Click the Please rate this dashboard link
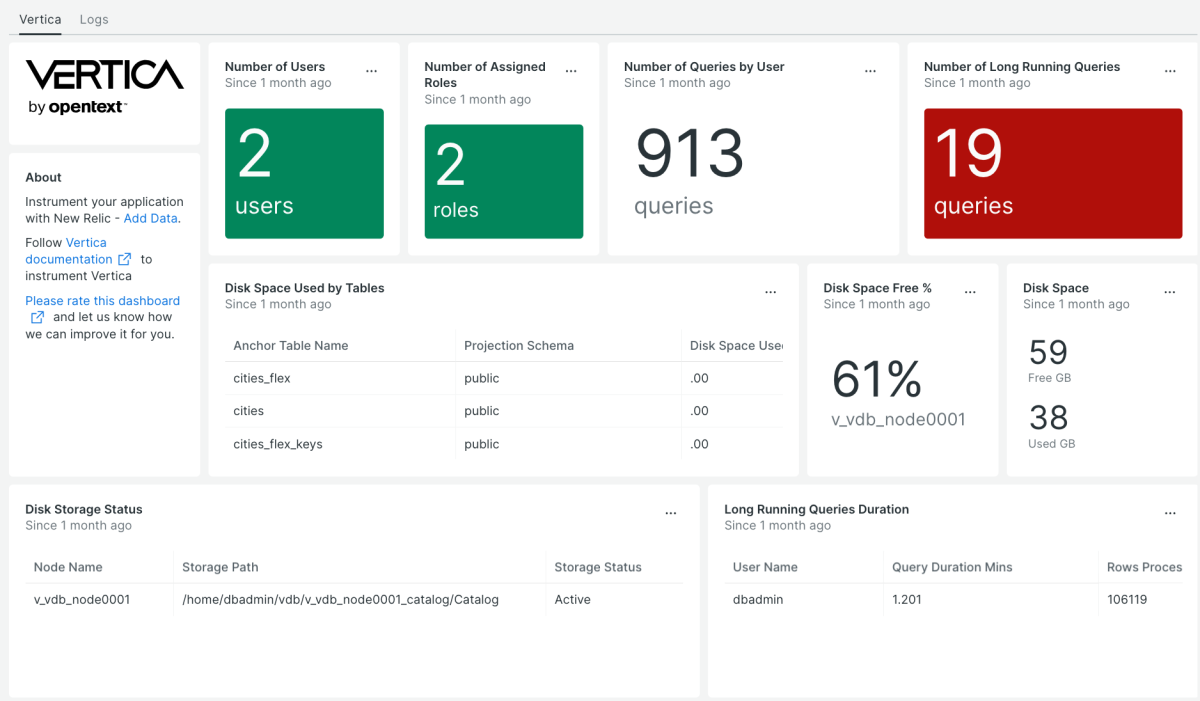The image size is (1200, 701). pos(102,300)
